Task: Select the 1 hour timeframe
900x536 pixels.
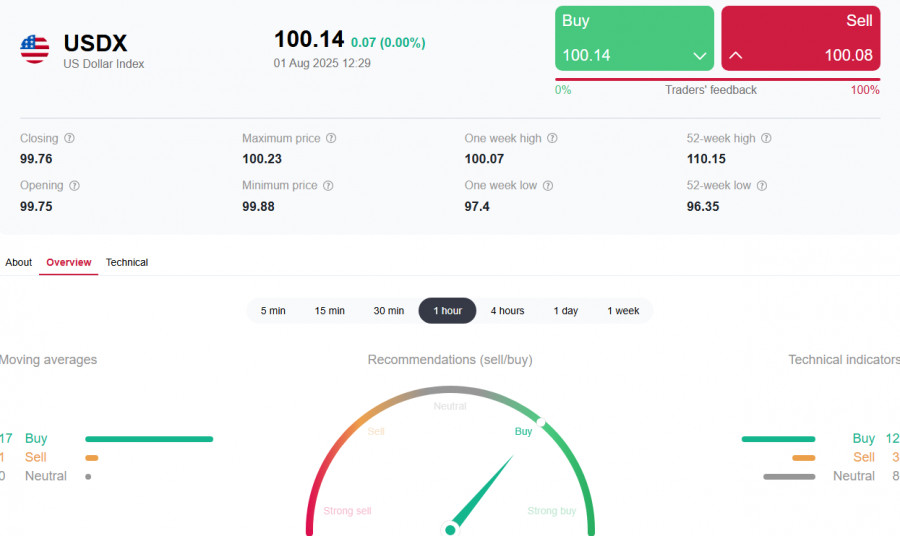Action: tap(447, 310)
